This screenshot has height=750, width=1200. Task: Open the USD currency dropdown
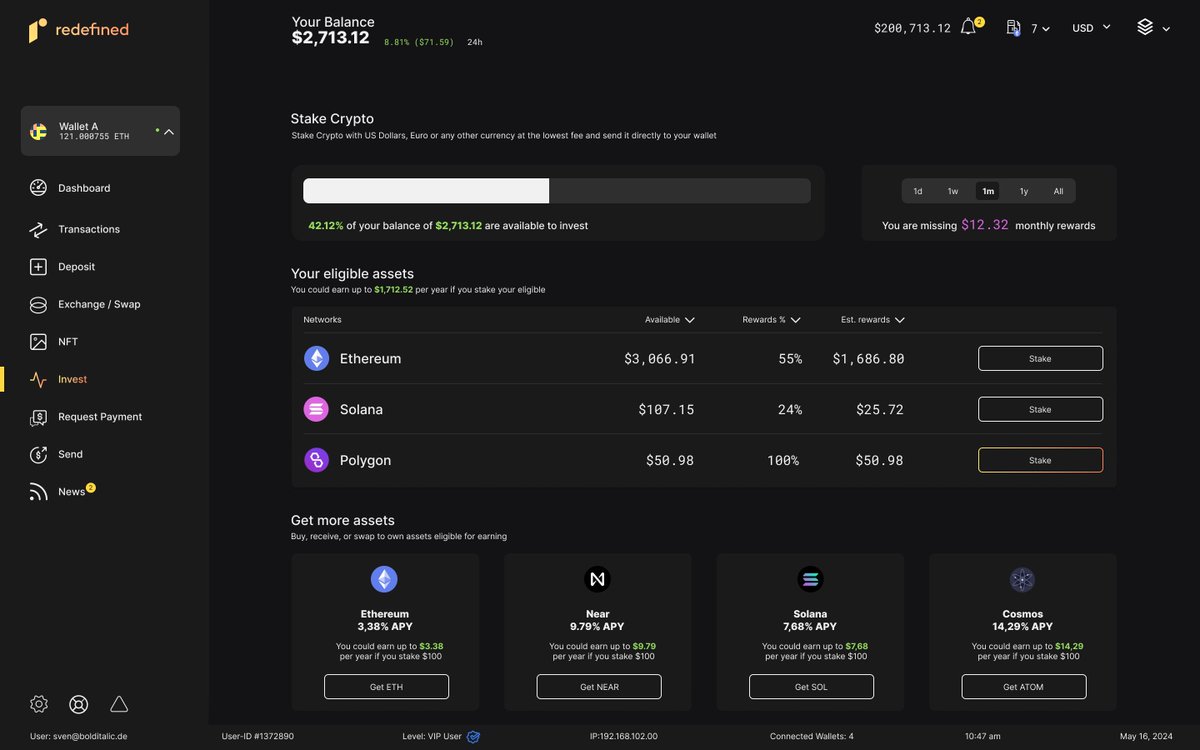coord(1091,28)
